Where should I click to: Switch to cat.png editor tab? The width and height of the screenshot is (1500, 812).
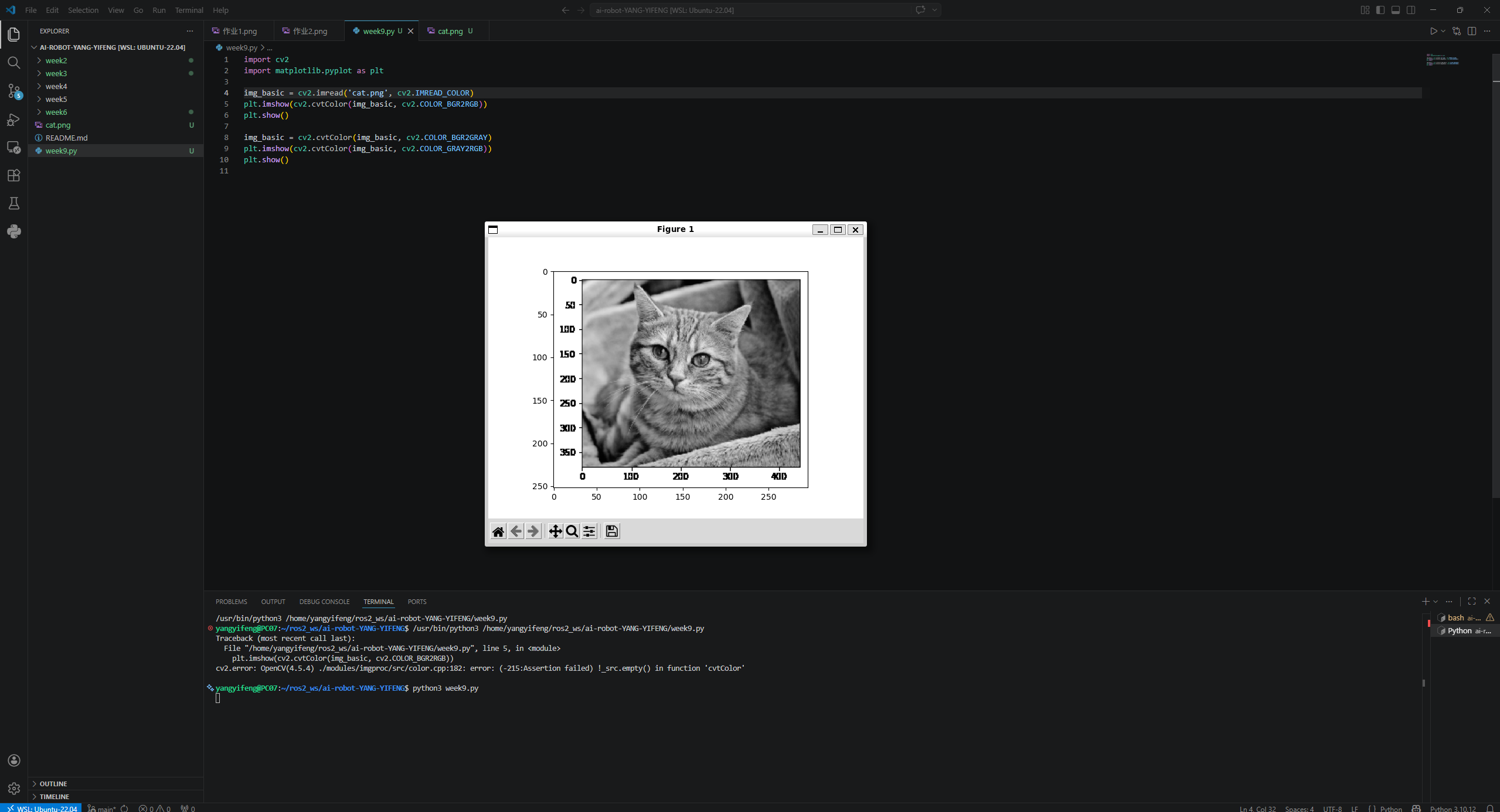click(454, 31)
